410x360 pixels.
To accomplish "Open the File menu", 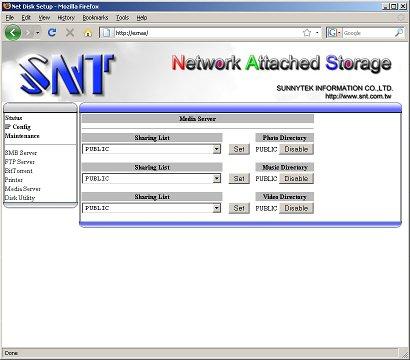I will click(10, 18).
